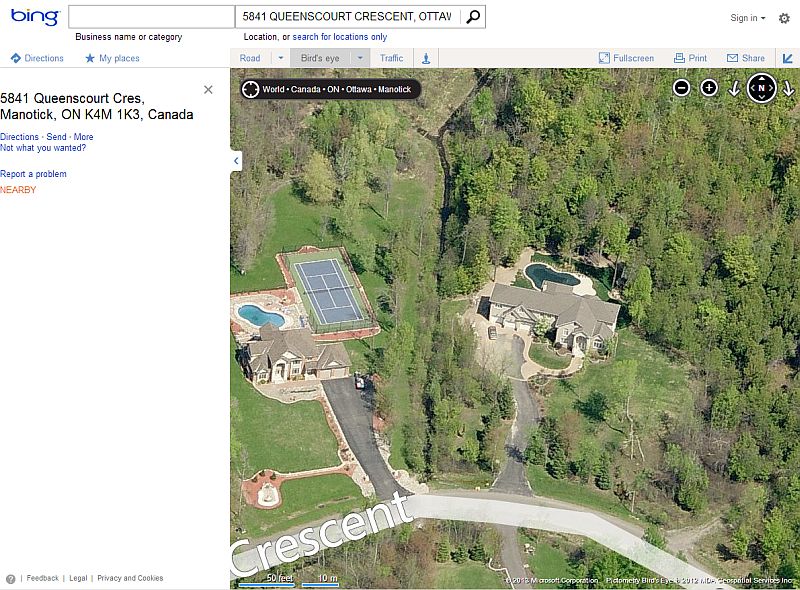Rotate the view using the right arrow
The image size is (800, 590).
[788, 89]
